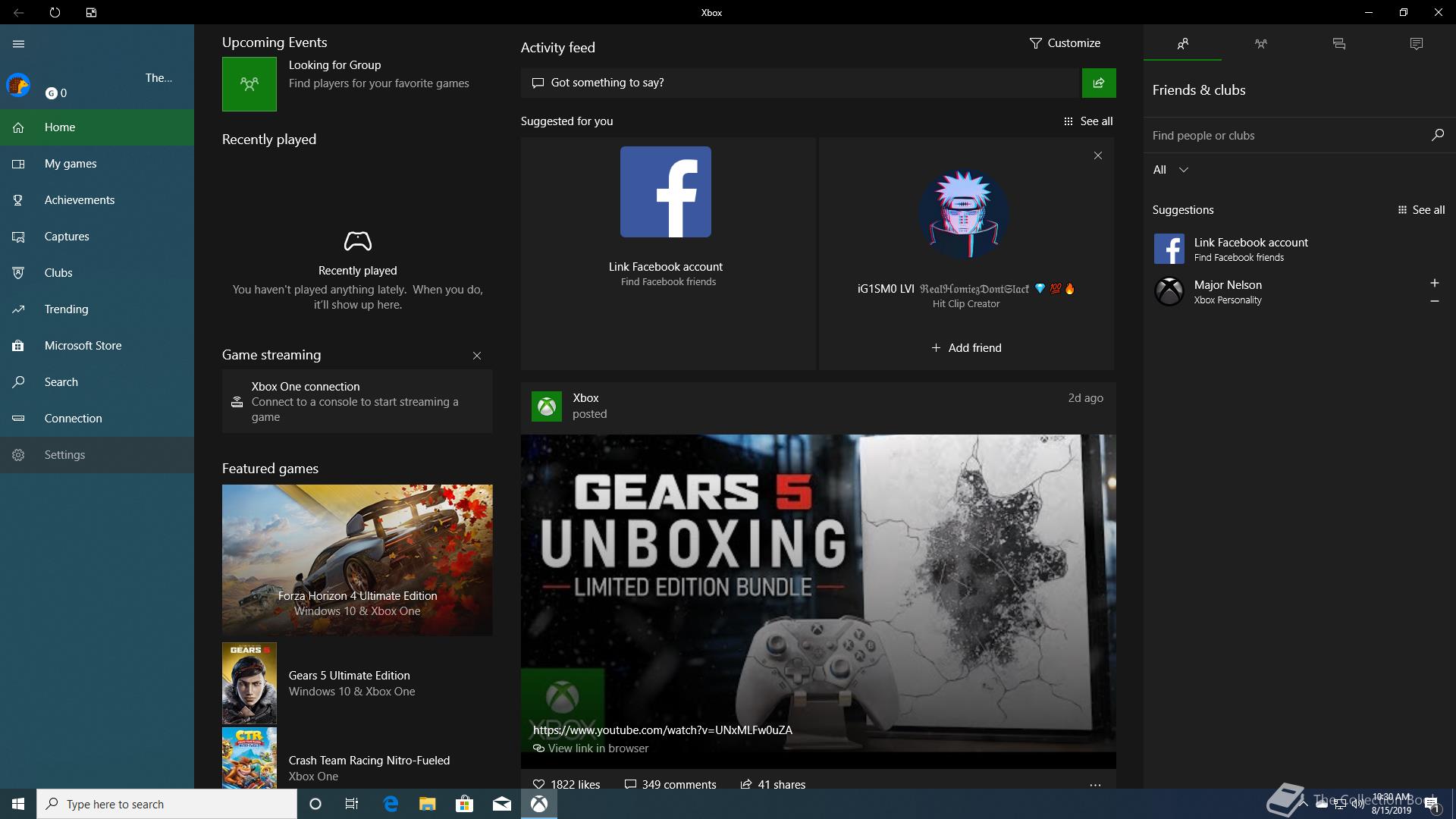Click iG1SM0 LVI profile avatar
Viewport: 1456px width, 819px height.
pos(964,214)
